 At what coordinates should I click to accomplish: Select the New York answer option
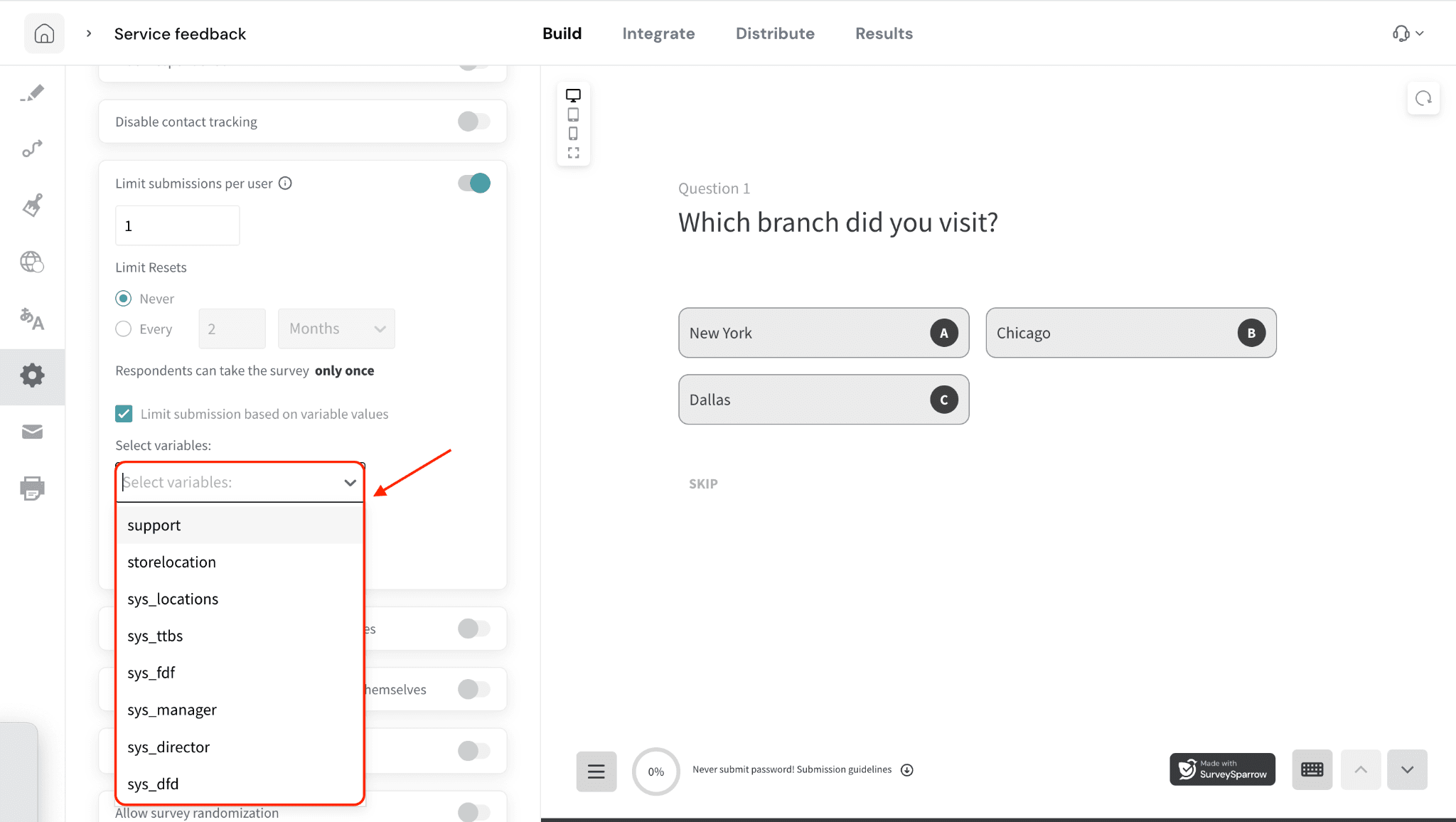(x=823, y=333)
